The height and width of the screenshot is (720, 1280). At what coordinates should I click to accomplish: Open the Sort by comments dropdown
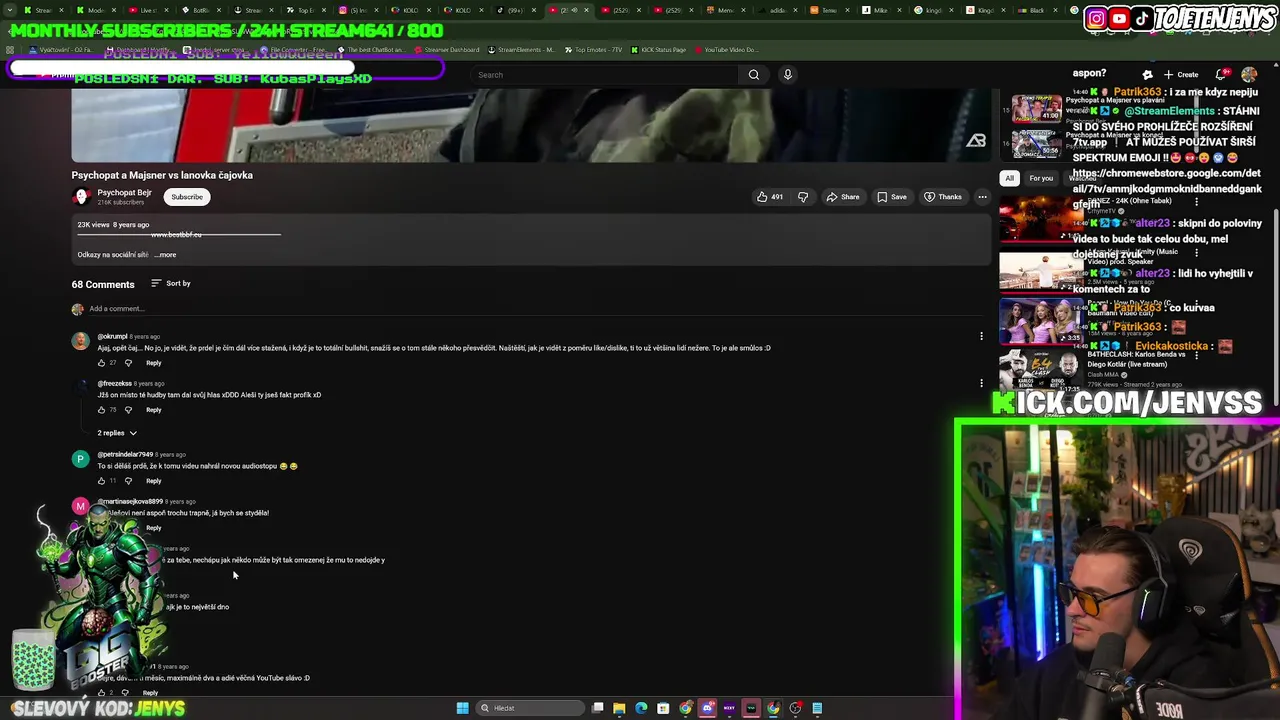click(x=171, y=283)
